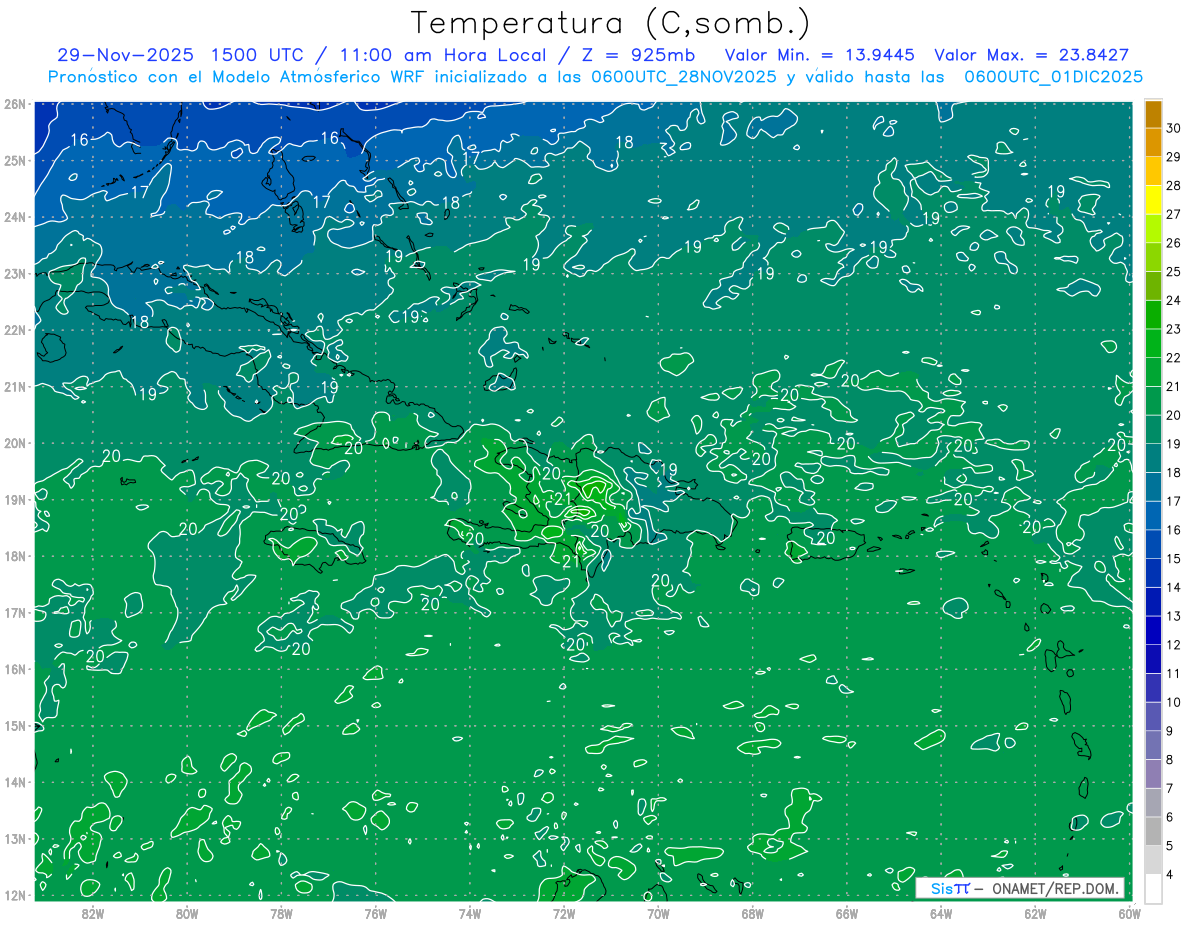
Task: Click the gray color band between 5 and 6
Action: [x=1153, y=832]
